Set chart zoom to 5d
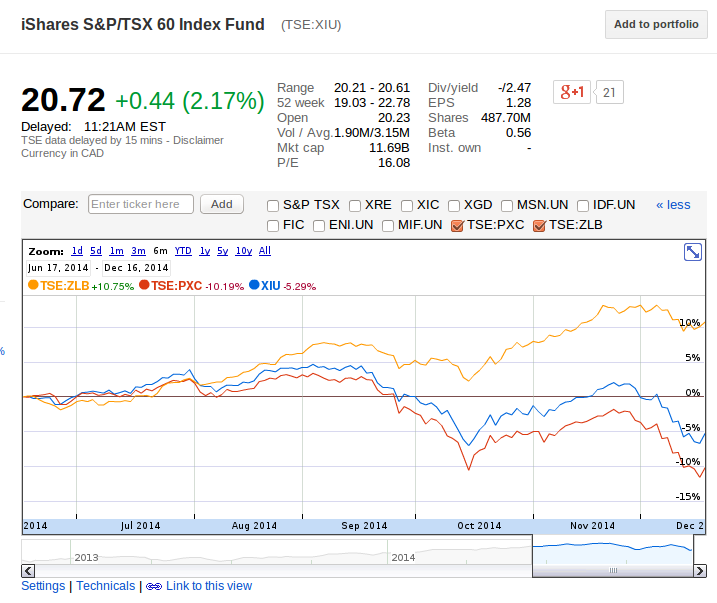 (x=96, y=251)
